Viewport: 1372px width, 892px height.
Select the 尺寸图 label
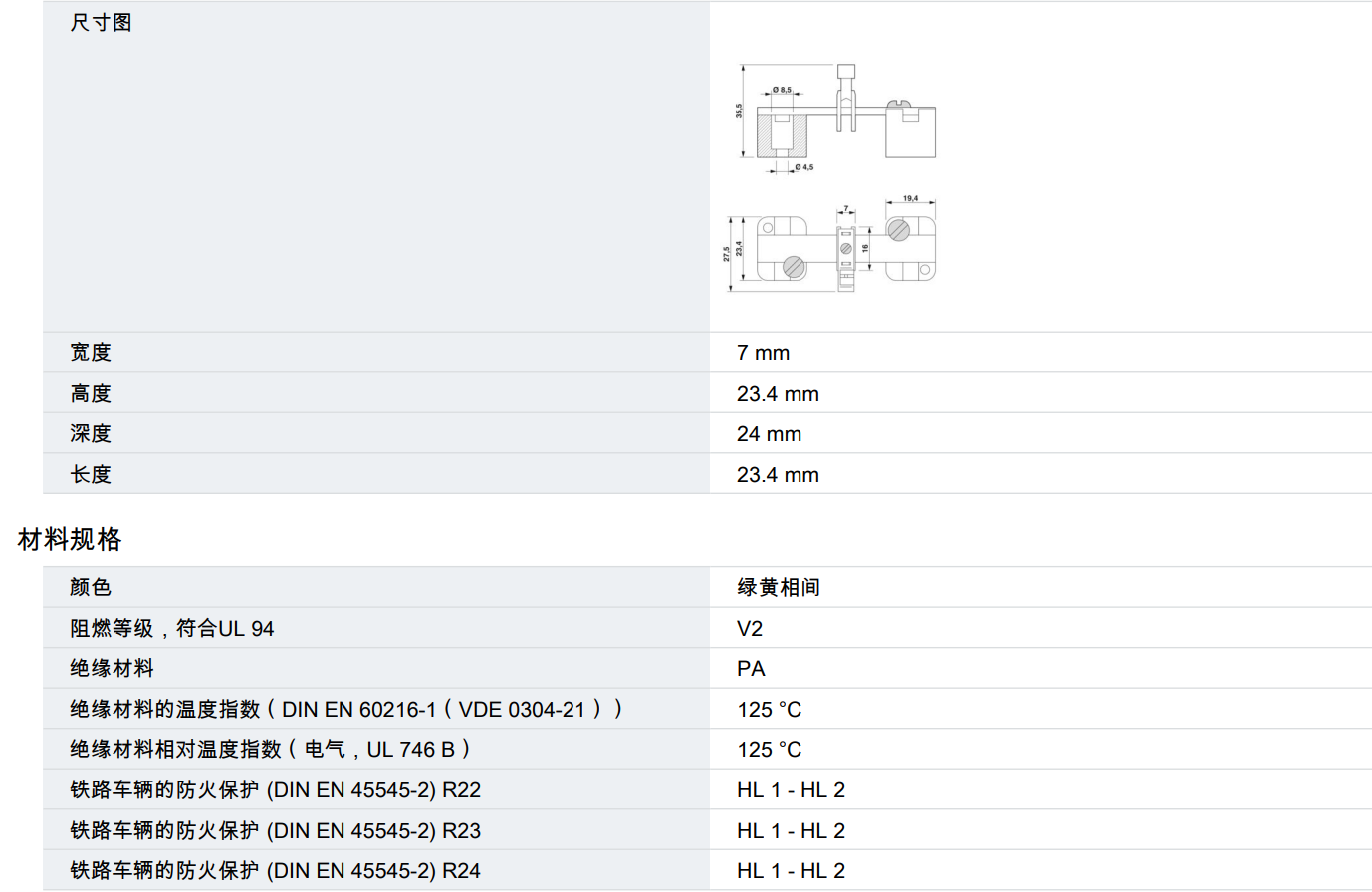(x=101, y=23)
